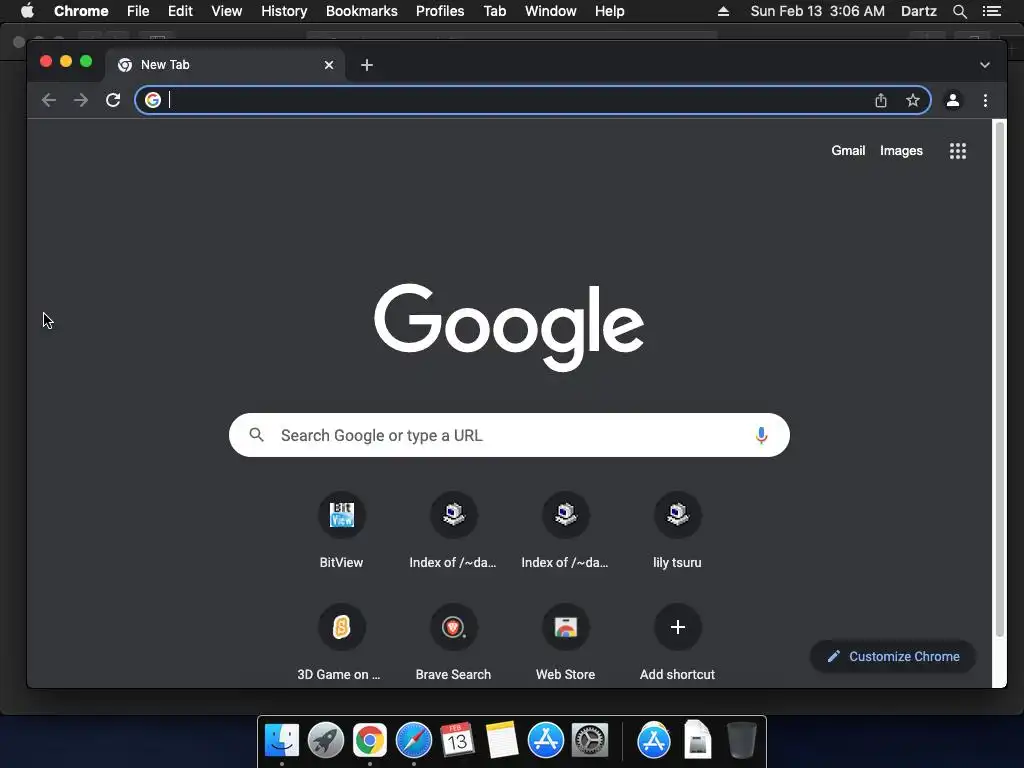Click the Dartz user name in menu bar
This screenshot has height=768, width=1024.
[x=919, y=11]
